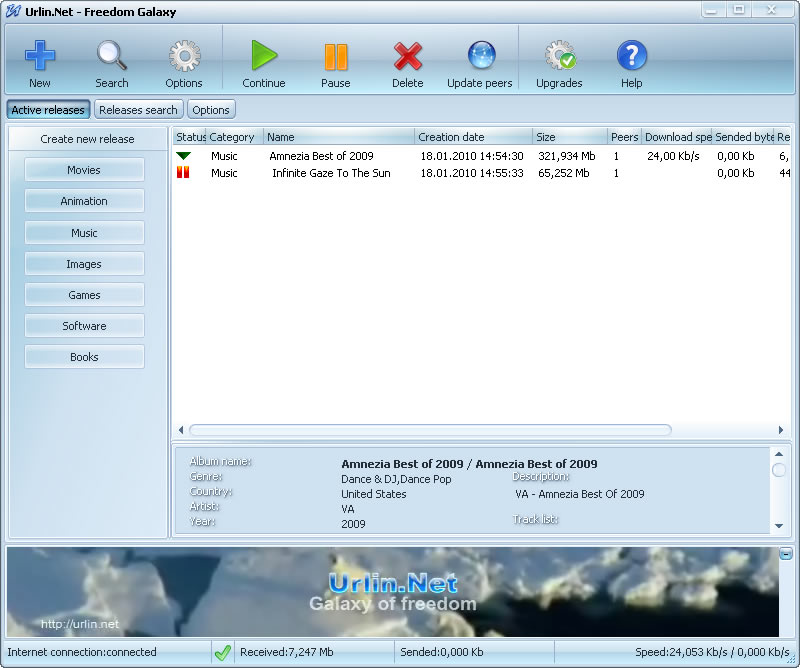The width and height of the screenshot is (800, 668).
Task: Minimize the Freedom Galaxy window
Action: 712,10
